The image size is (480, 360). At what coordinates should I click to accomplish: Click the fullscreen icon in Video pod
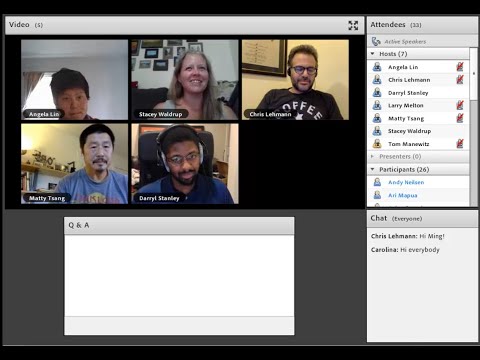pyautogui.click(x=353, y=25)
